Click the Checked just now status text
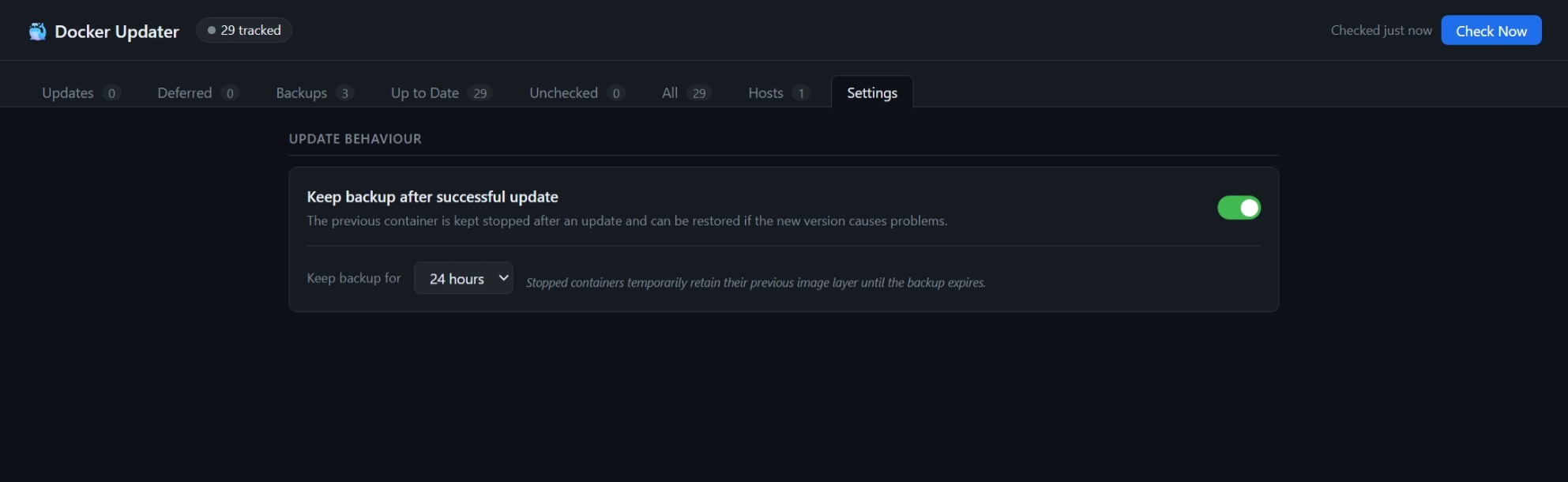The width and height of the screenshot is (1568, 482). click(x=1381, y=30)
